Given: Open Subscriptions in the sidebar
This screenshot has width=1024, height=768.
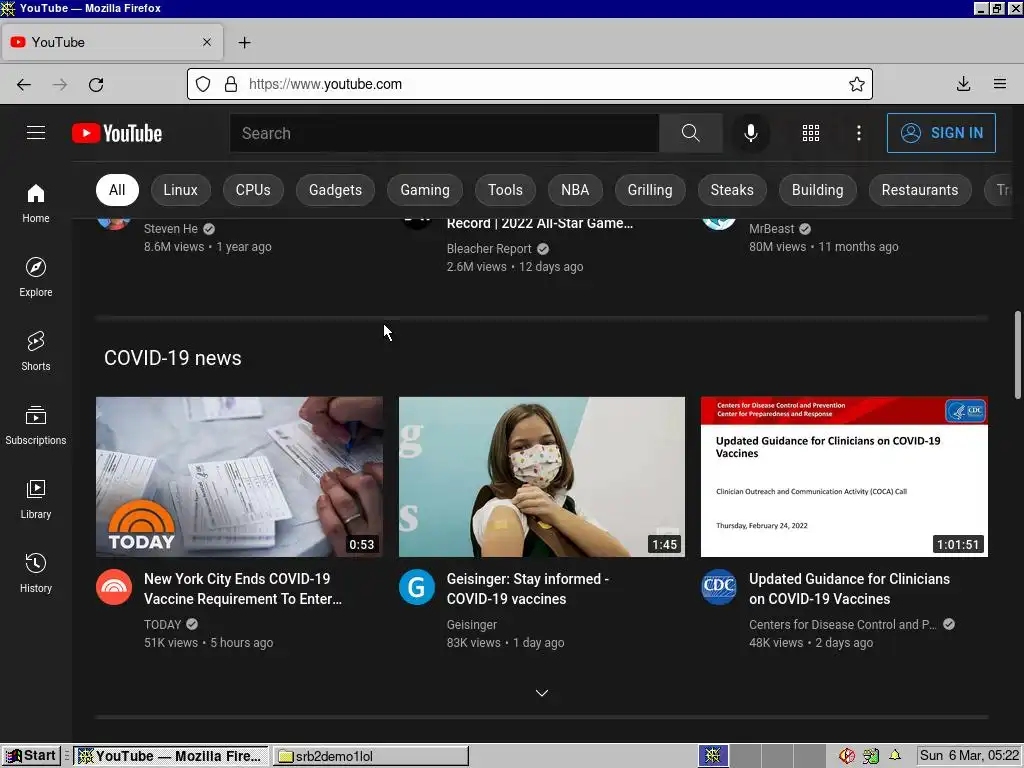Looking at the screenshot, I should (36, 424).
